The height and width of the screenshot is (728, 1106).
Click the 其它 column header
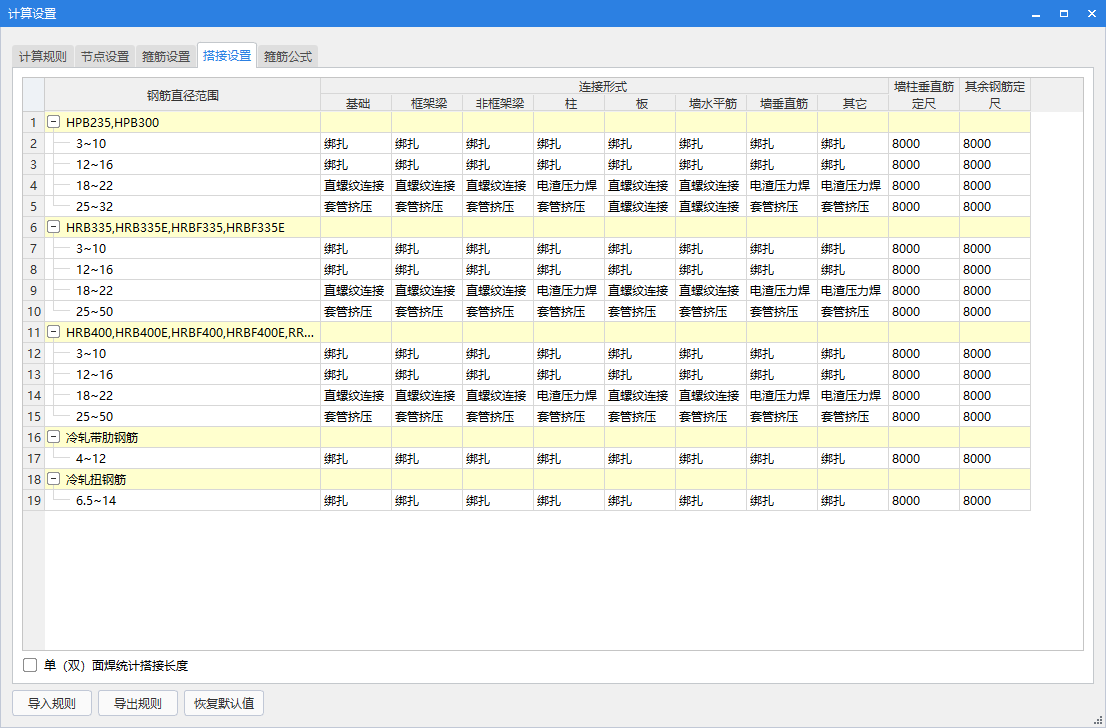pyautogui.click(x=853, y=104)
